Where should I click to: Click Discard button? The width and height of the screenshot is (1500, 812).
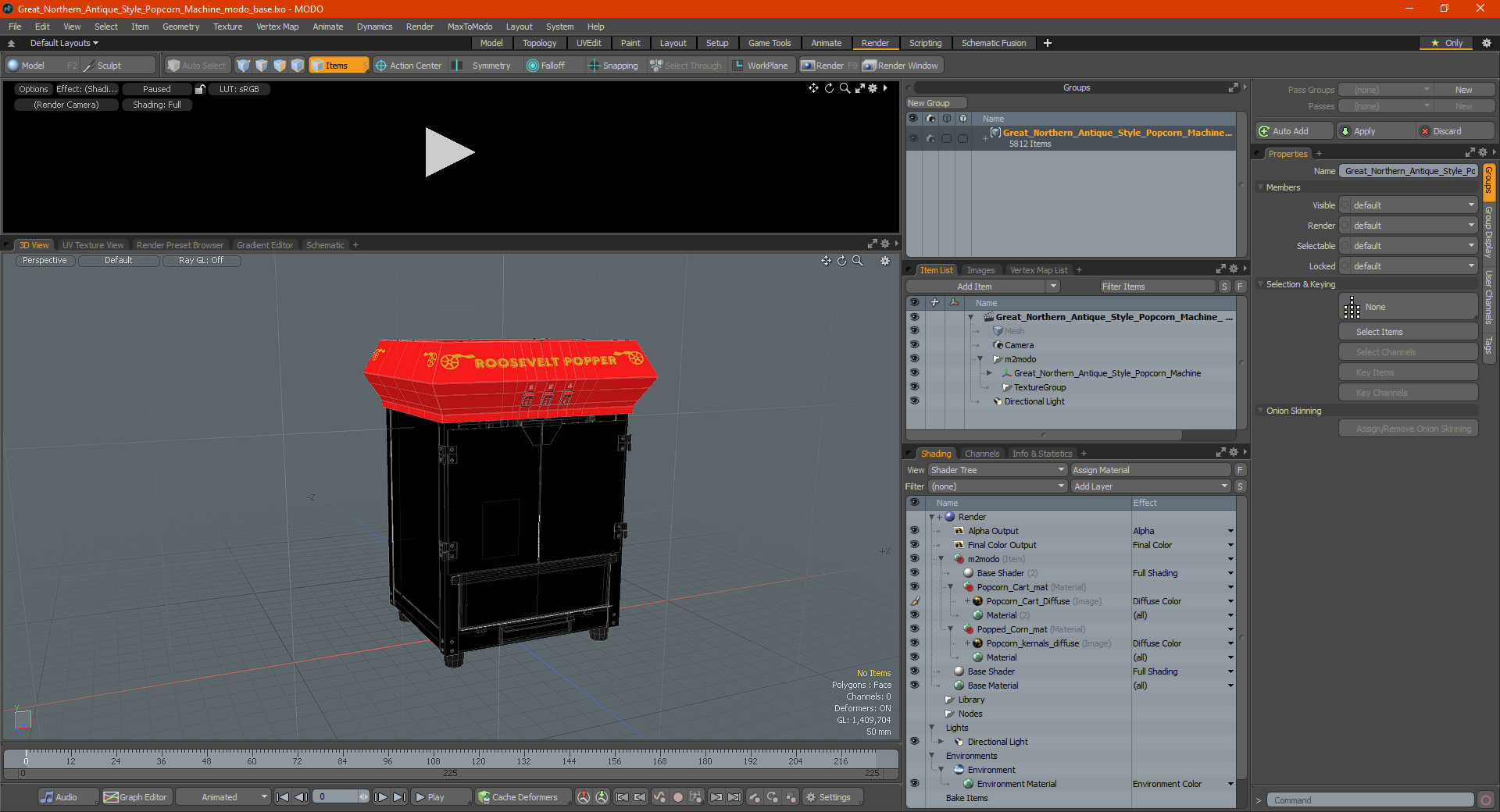1455,131
